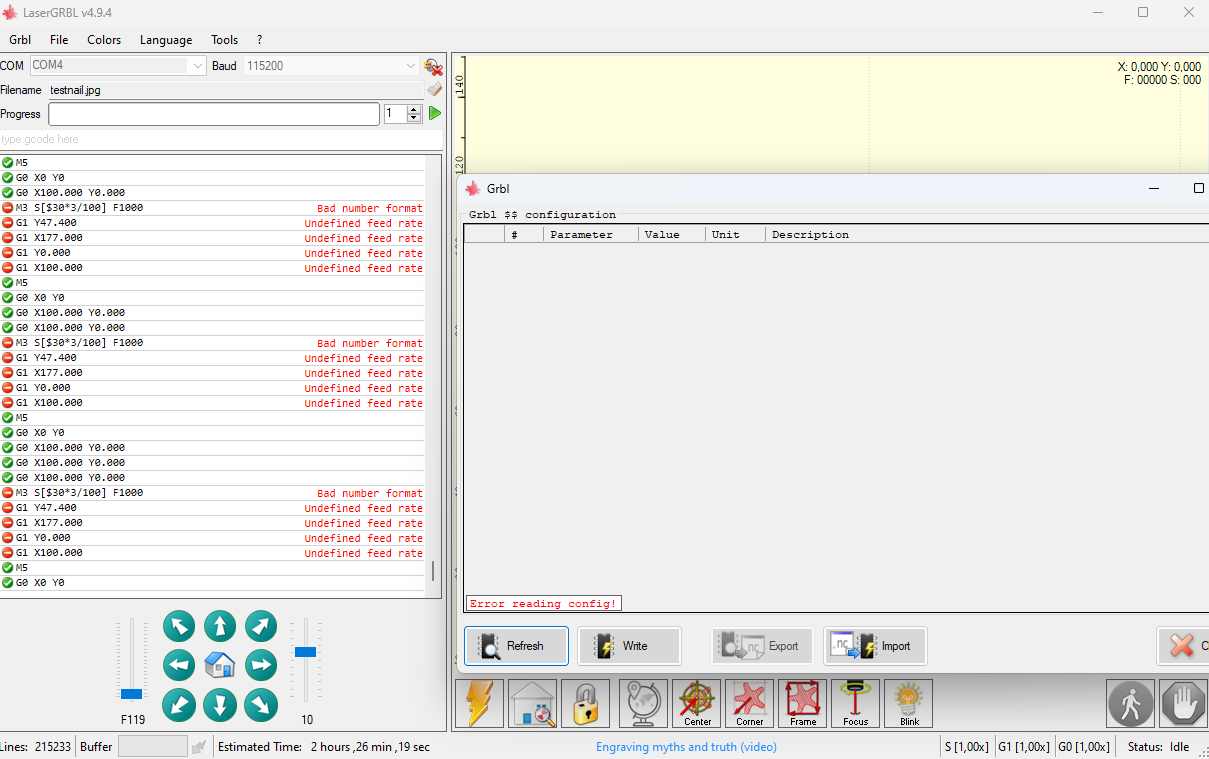Click the 'type gcode here' input field
The height and width of the screenshot is (759, 1209).
click(221, 139)
